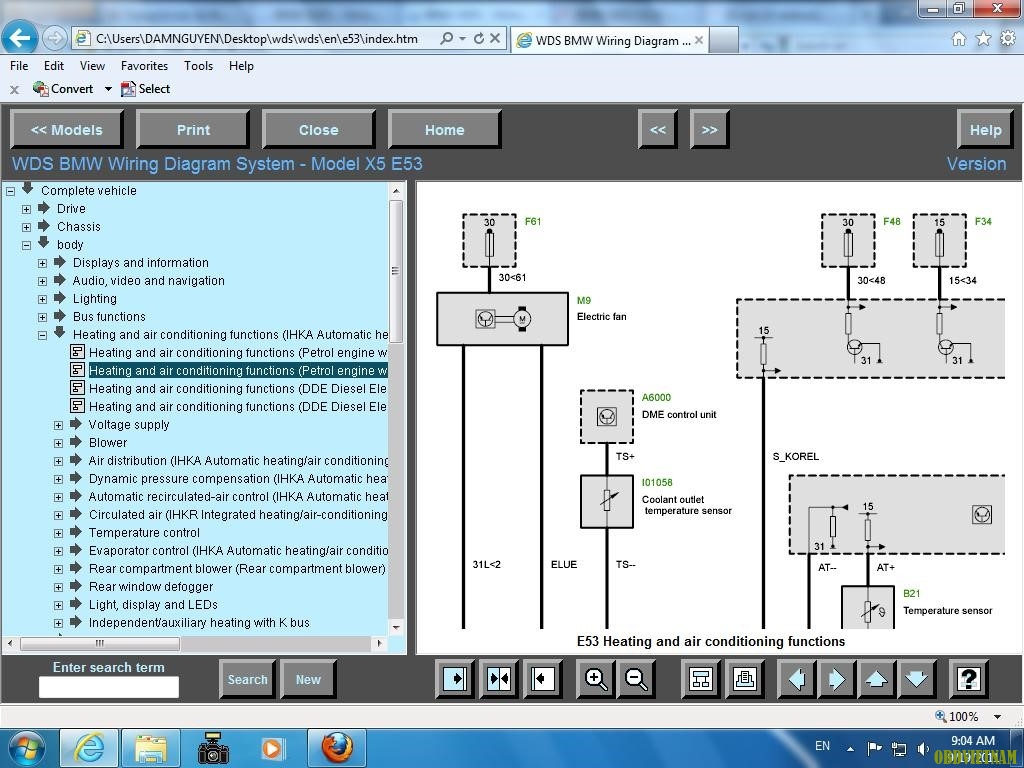Open Internet Explorer from the taskbar
The height and width of the screenshot is (768, 1024).
(89, 748)
